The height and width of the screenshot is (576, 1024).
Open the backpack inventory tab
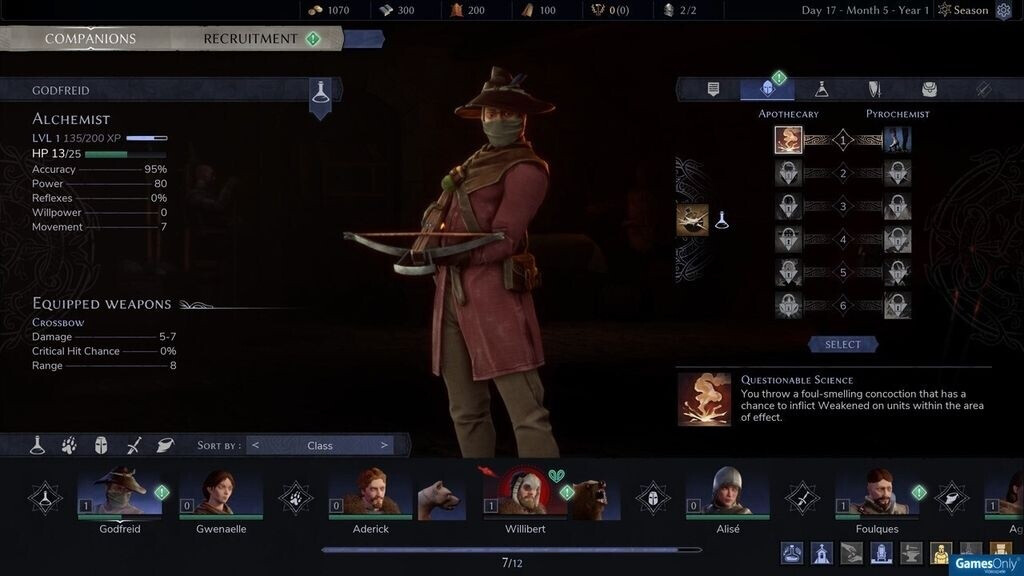(929, 89)
